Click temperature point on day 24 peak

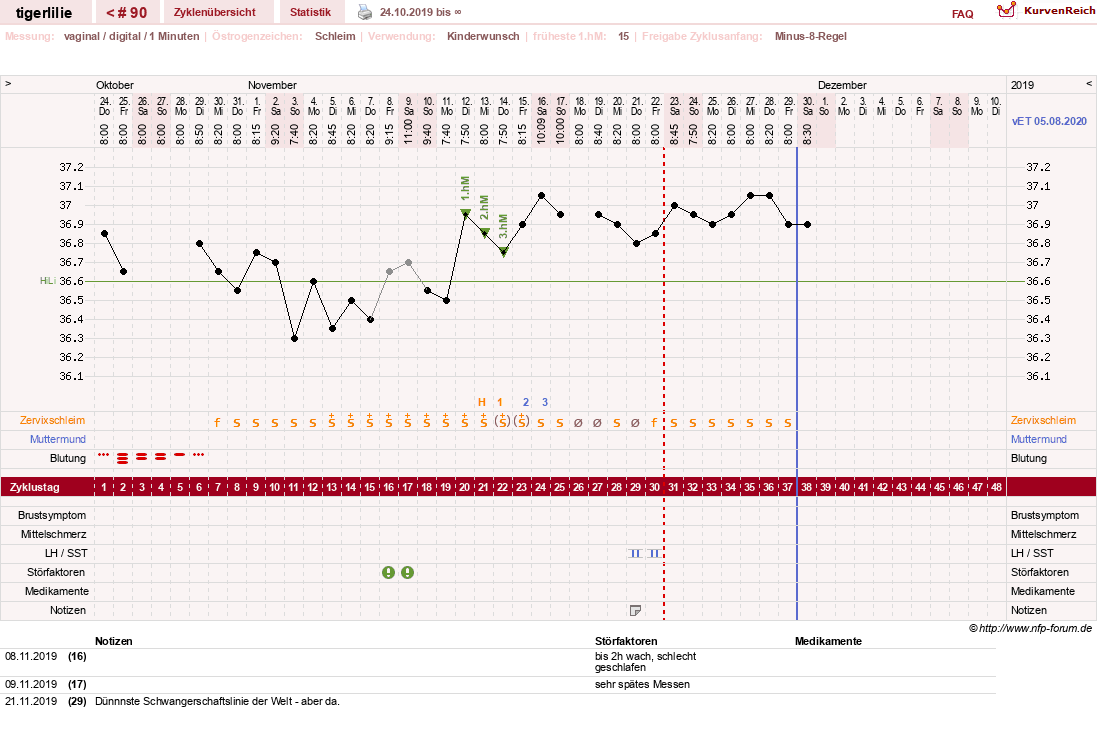coord(542,196)
